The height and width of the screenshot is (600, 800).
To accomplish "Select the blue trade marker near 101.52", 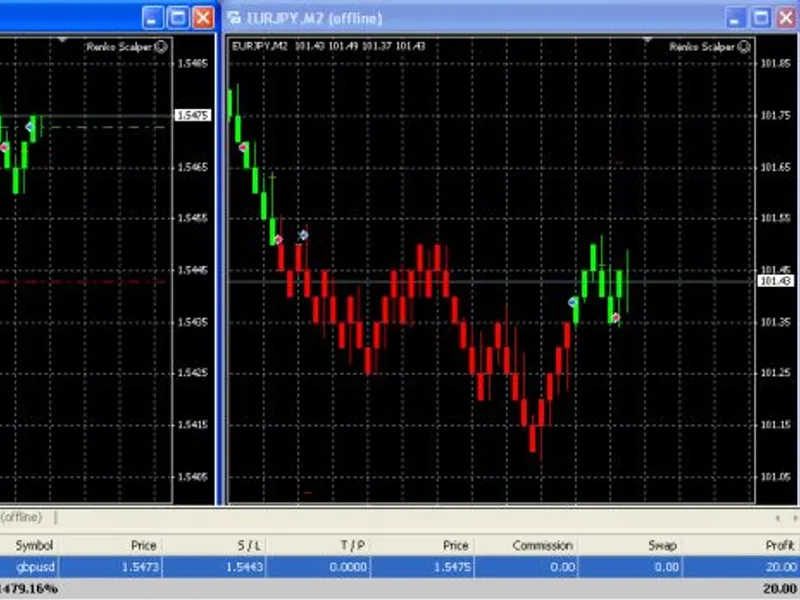I will (x=304, y=235).
